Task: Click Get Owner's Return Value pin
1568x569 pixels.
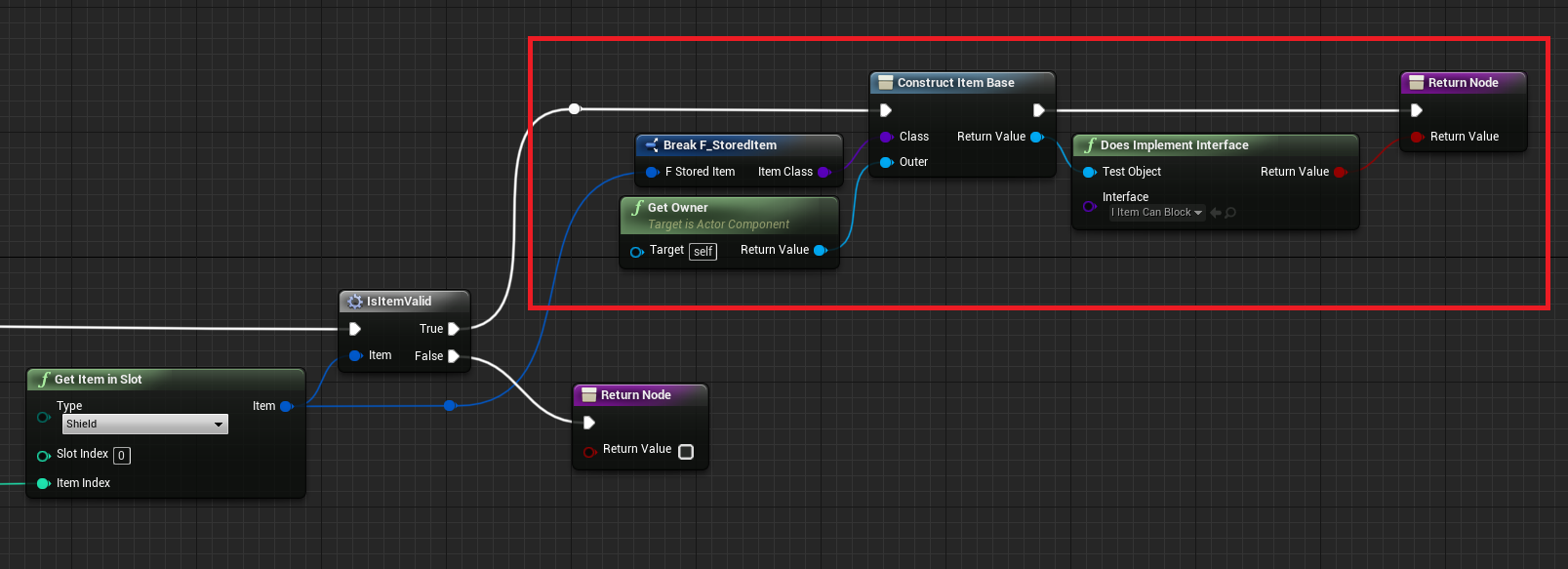Action: tap(821, 251)
